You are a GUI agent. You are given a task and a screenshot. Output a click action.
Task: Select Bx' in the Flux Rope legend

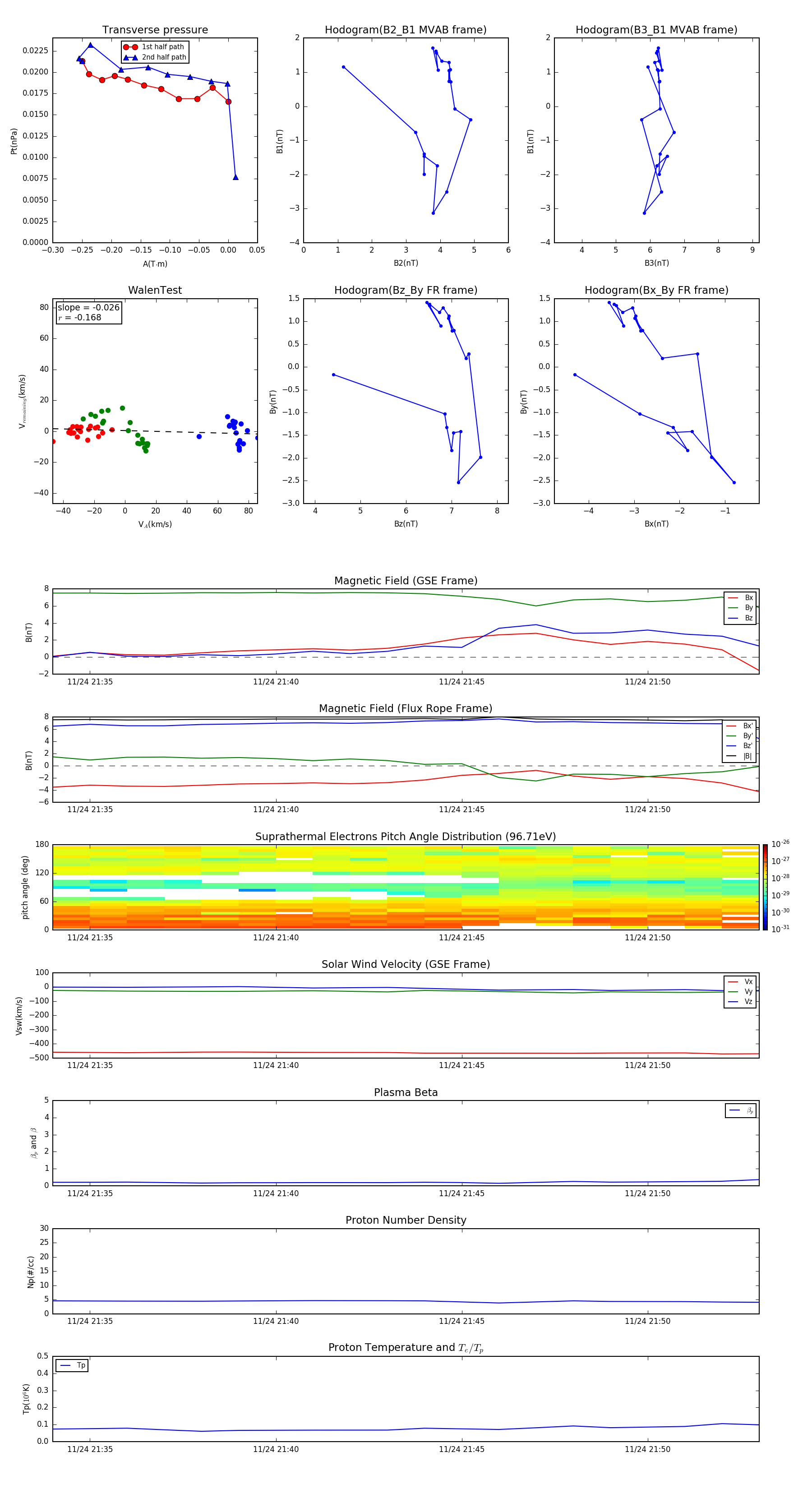tap(740, 726)
